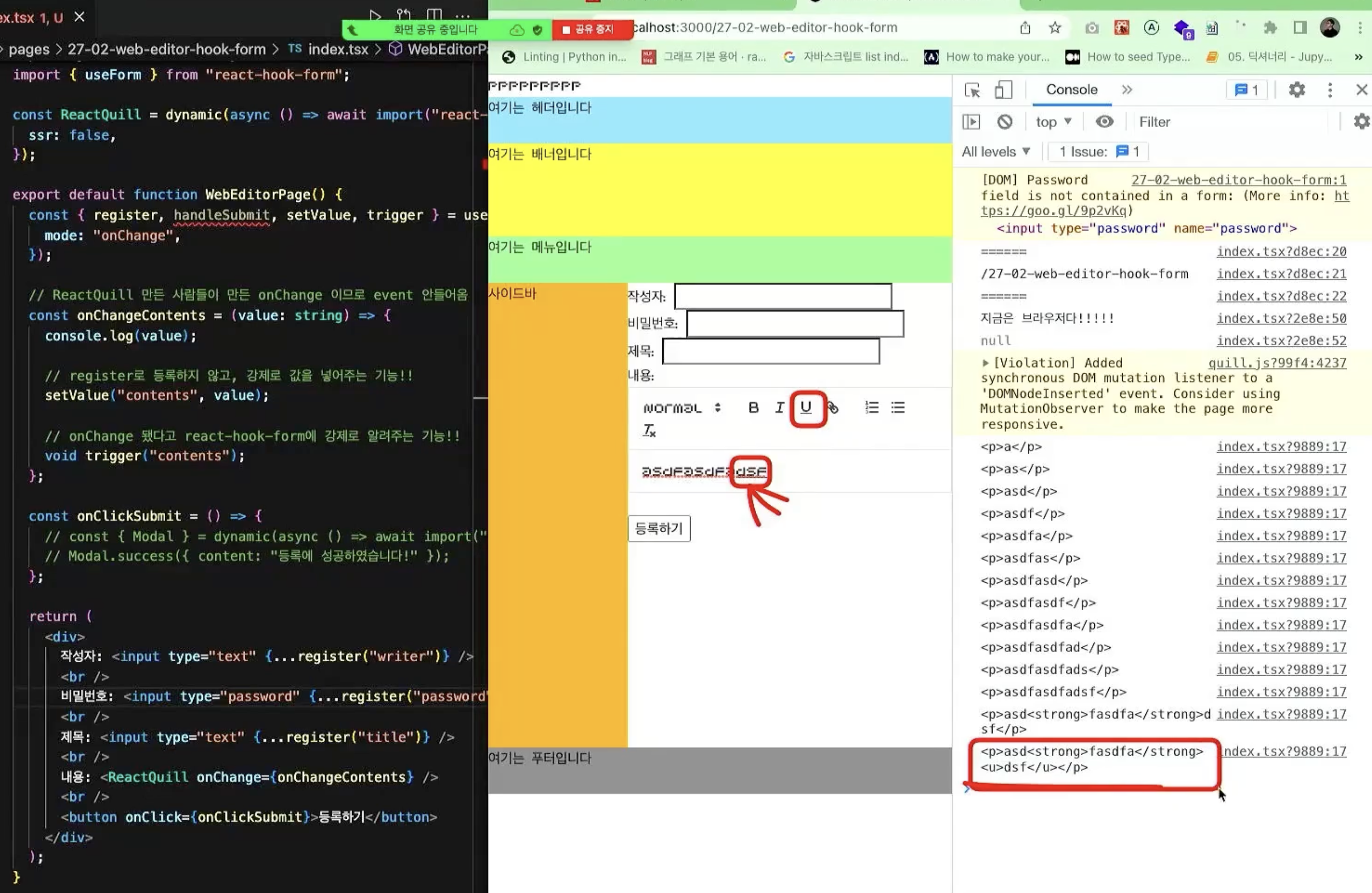Open DevTools settings gear

[1297, 90]
